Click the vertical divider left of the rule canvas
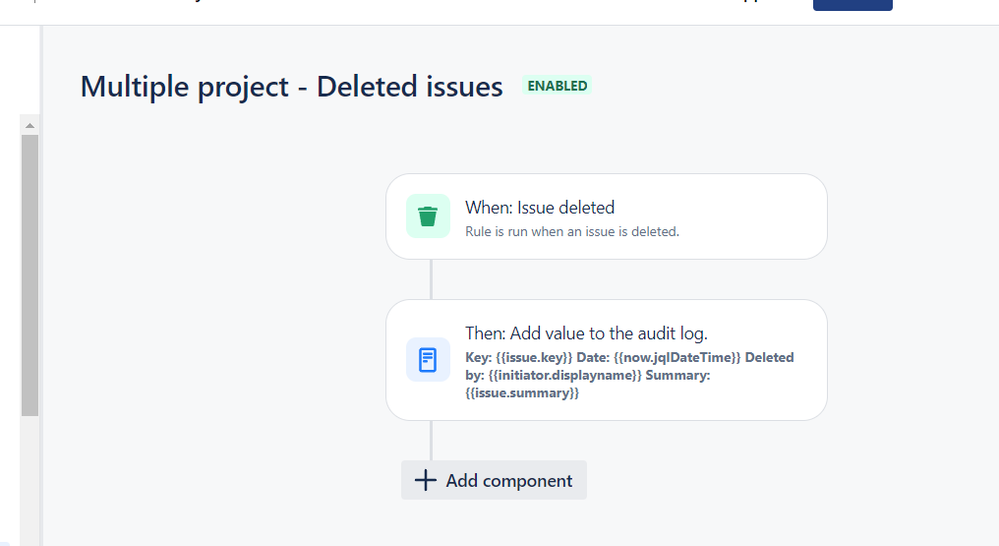The height and width of the screenshot is (546, 999). 41,285
